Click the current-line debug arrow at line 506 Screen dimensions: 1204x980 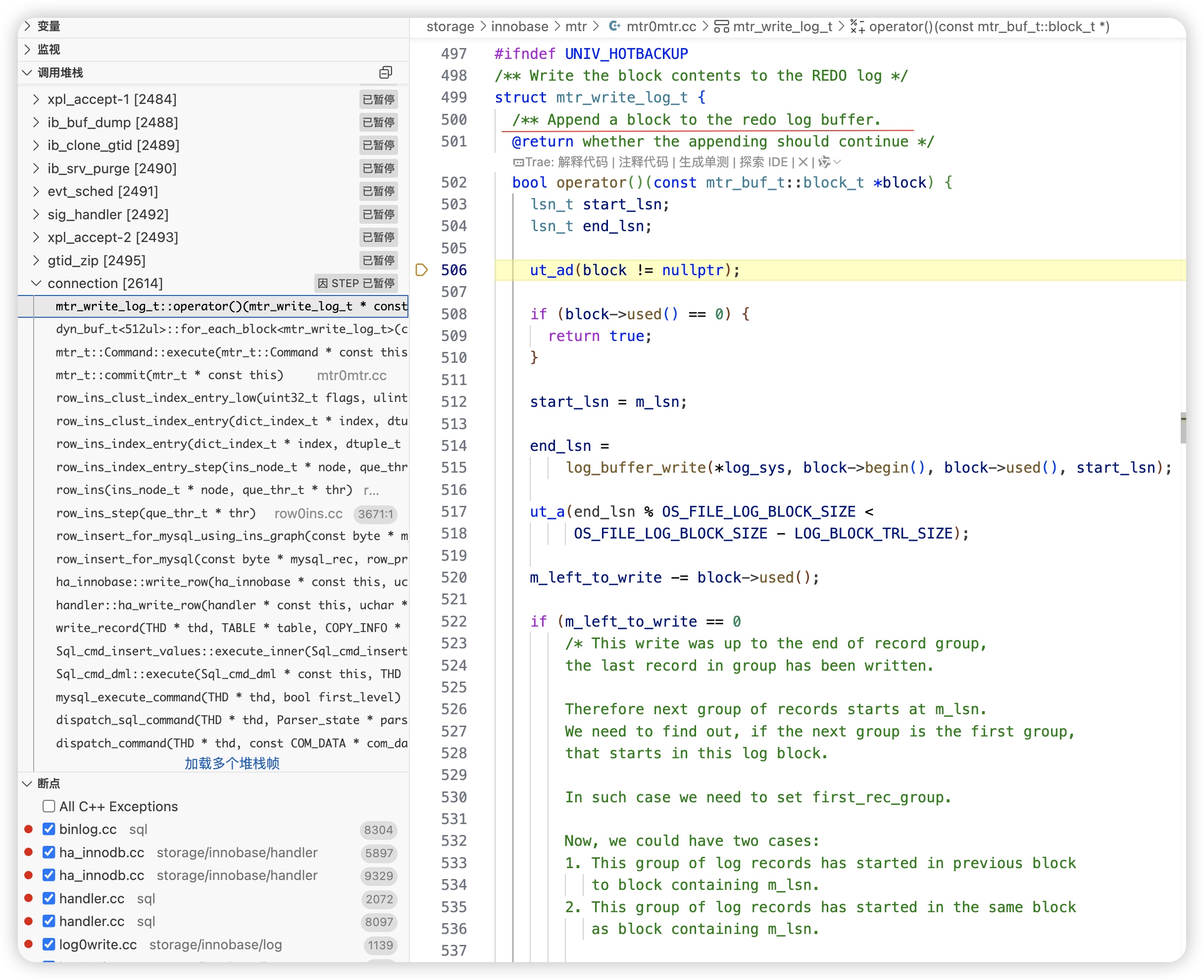421,270
